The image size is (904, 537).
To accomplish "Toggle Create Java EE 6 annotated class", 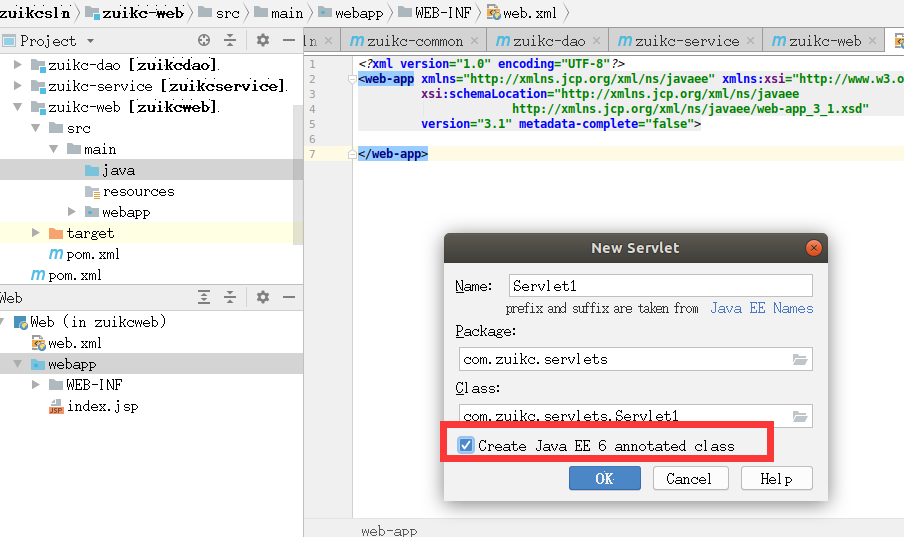I will [466, 445].
